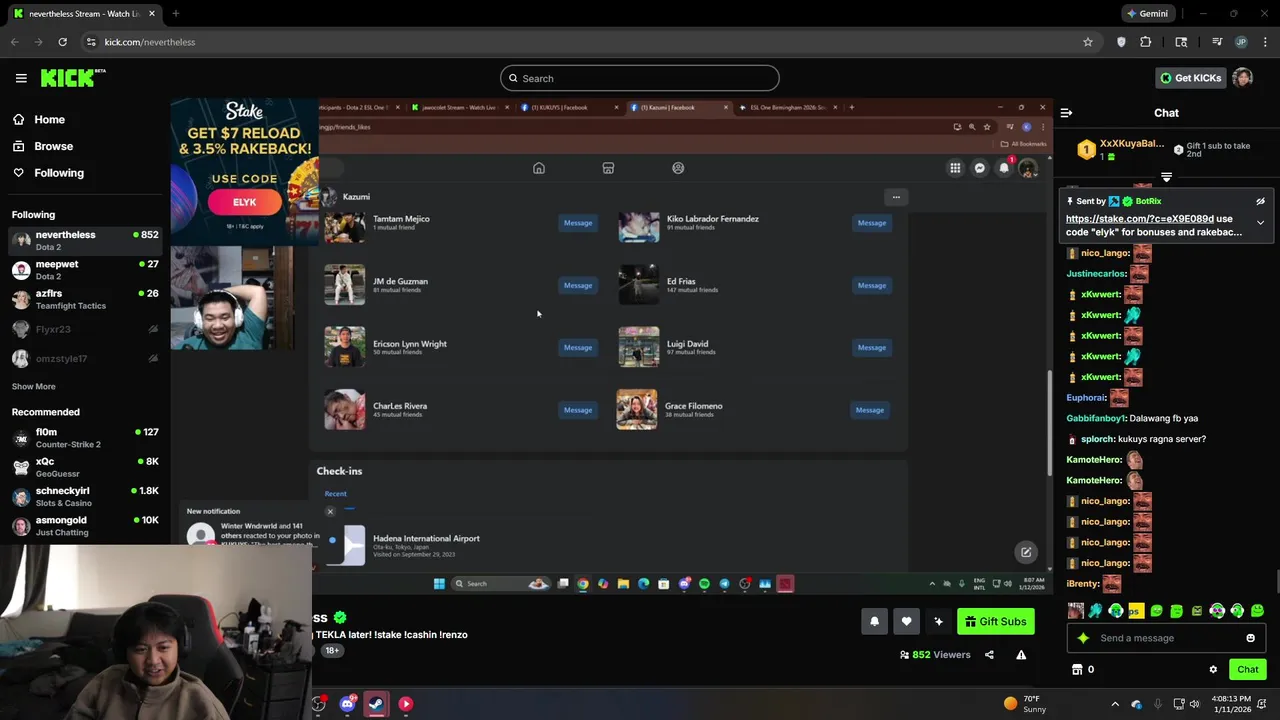
Task: Show hidden tray icons chevron
Action: click(x=1115, y=704)
